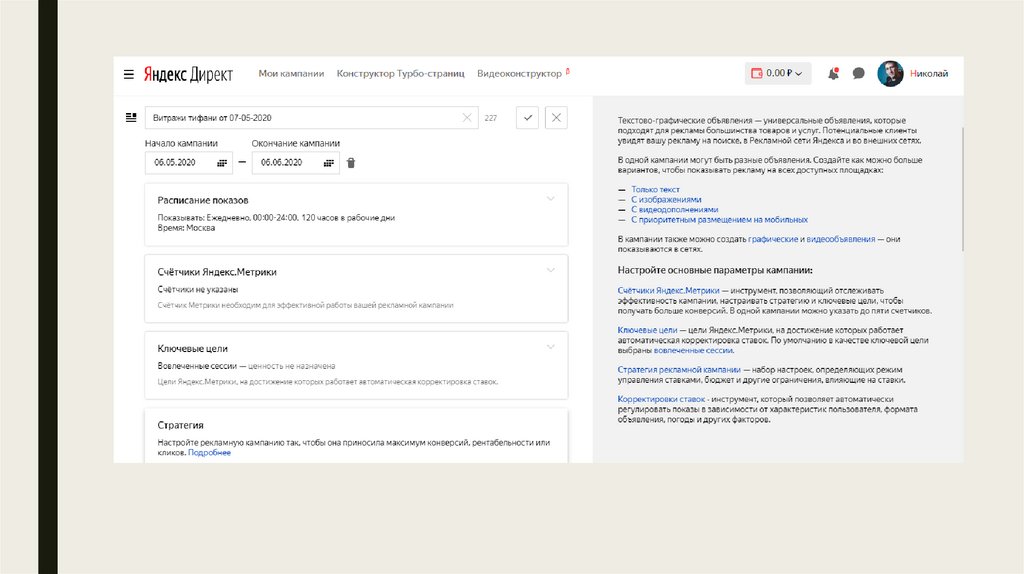Open the Корректировки ставок help link
The image size is (1024, 574).
662,399
